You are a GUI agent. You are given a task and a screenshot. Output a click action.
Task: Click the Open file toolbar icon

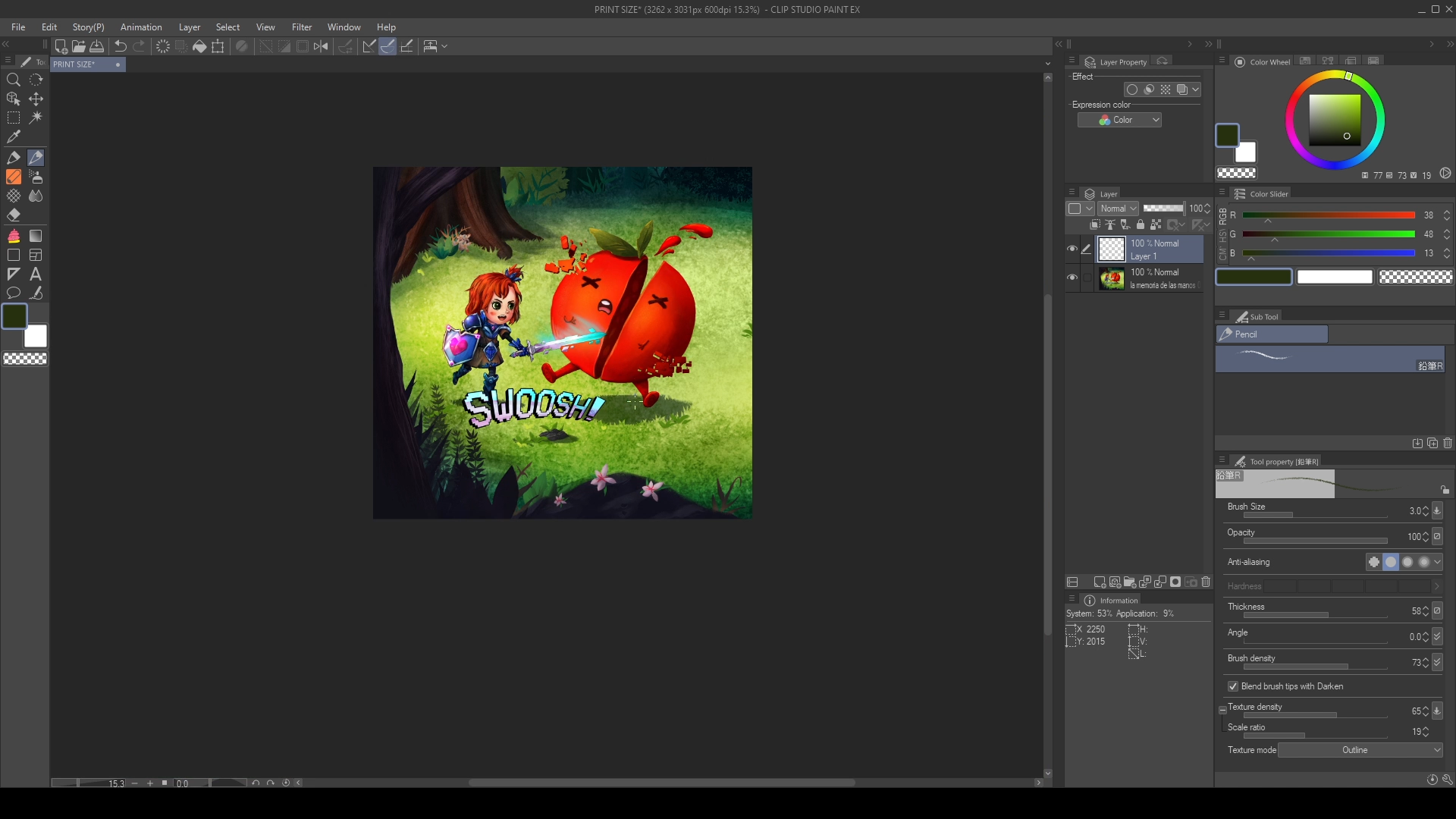pyautogui.click(x=78, y=46)
